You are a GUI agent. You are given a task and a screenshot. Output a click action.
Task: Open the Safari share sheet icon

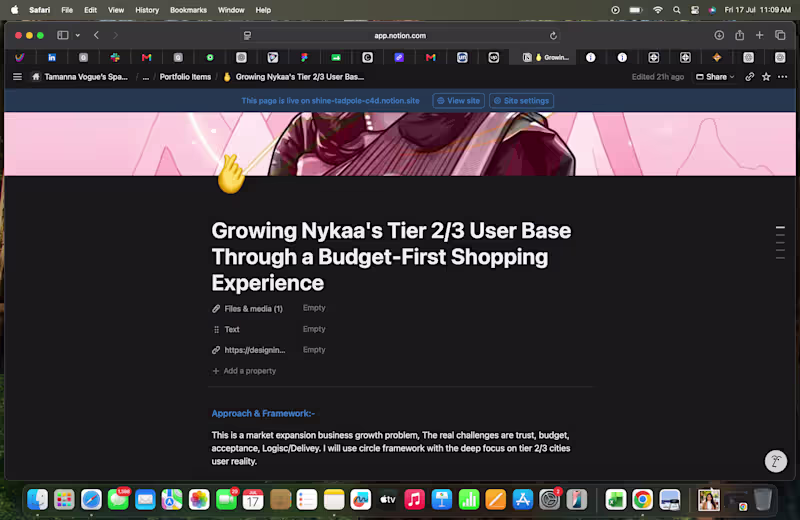(739, 35)
